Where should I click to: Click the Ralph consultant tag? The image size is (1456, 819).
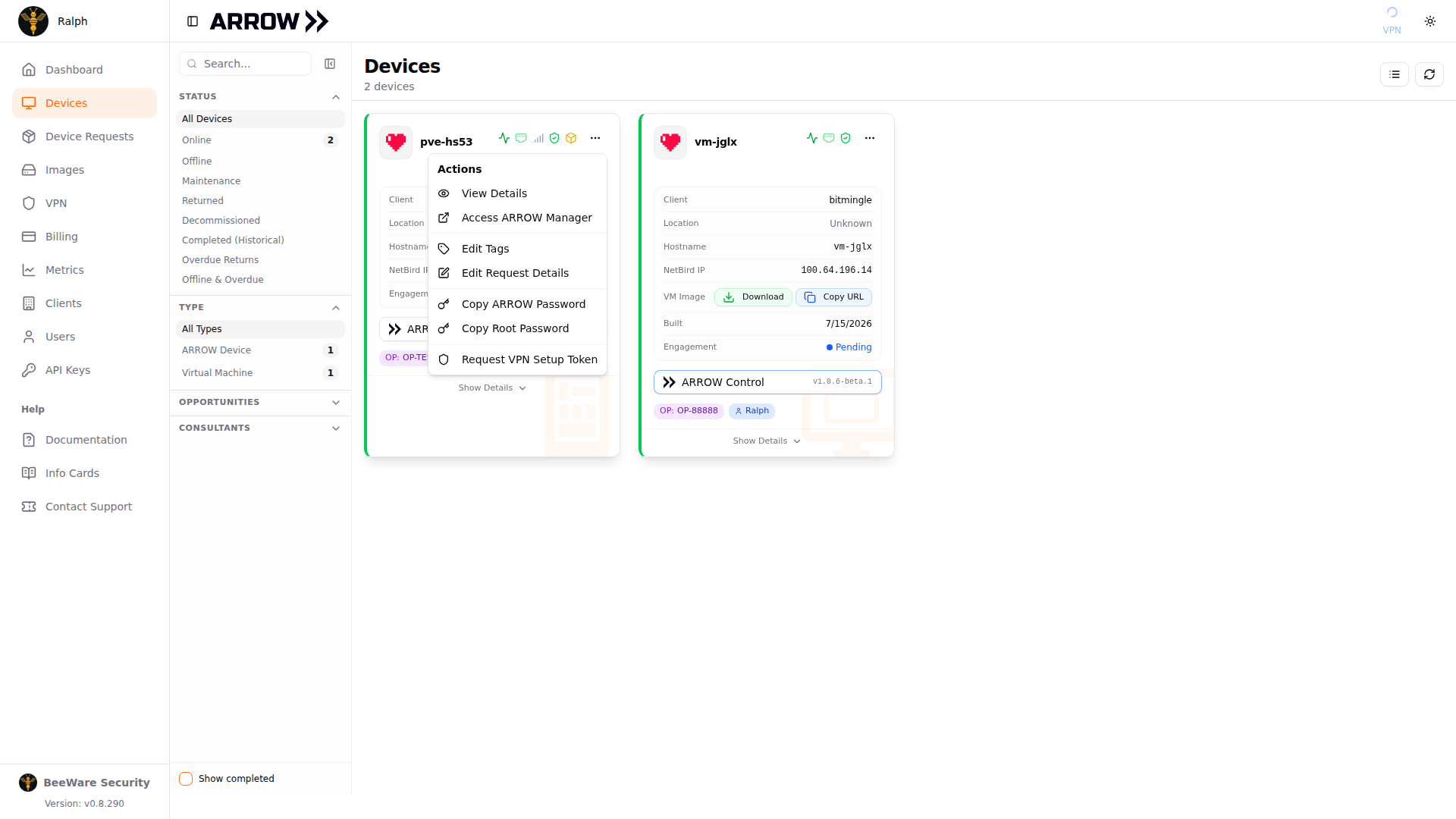pyautogui.click(x=752, y=411)
